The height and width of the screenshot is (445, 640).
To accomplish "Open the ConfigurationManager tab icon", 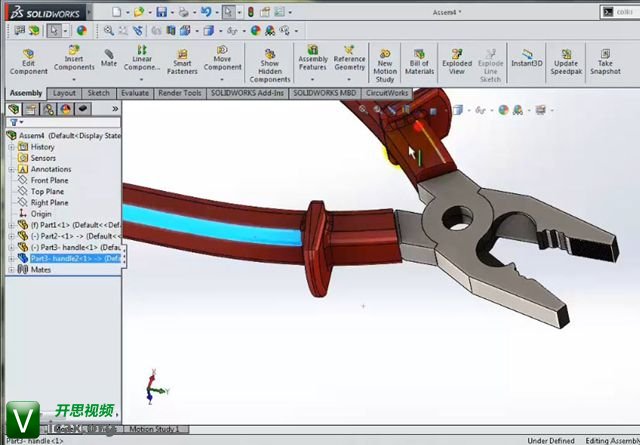I will point(49,109).
